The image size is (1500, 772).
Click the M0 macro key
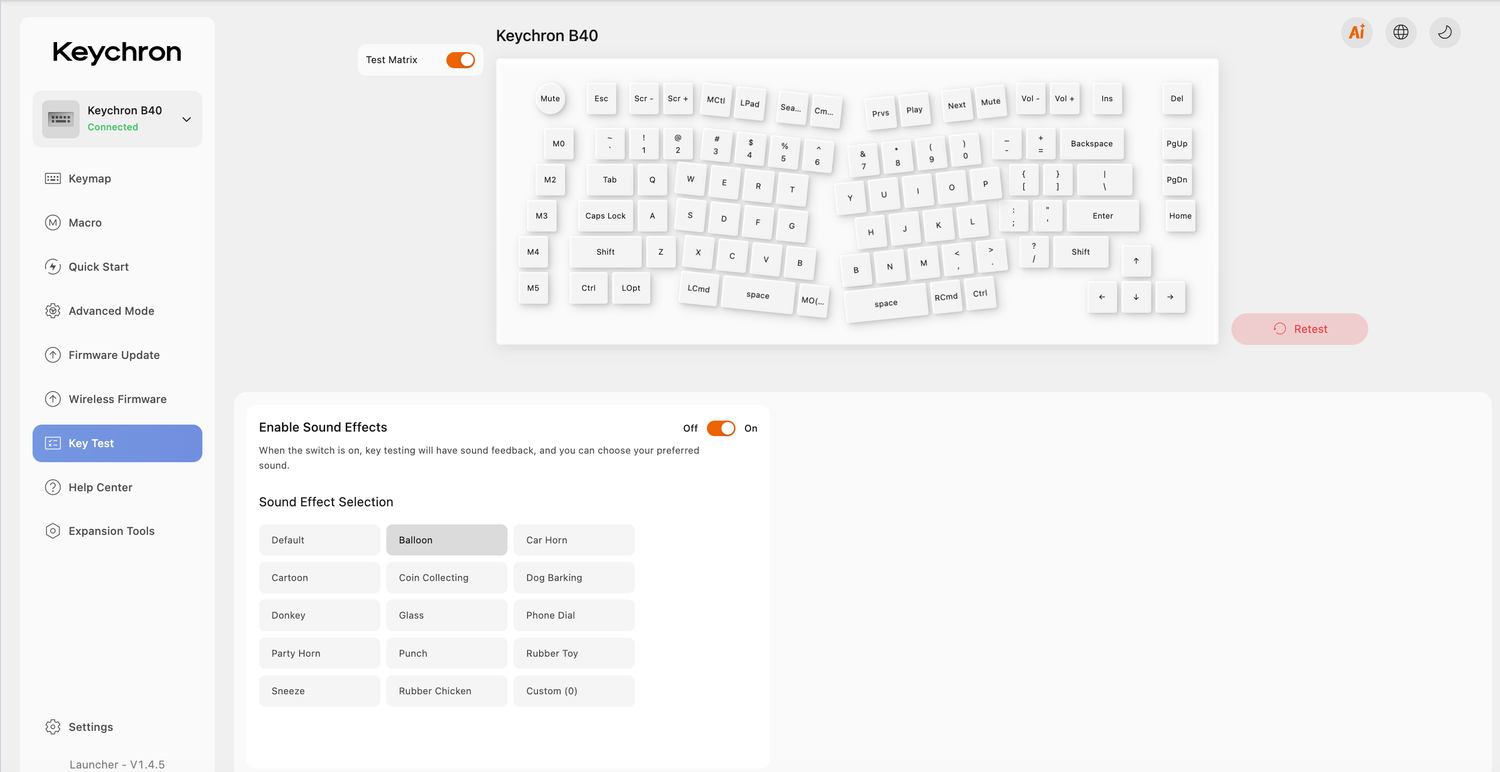pyautogui.click(x=559, y=144)
